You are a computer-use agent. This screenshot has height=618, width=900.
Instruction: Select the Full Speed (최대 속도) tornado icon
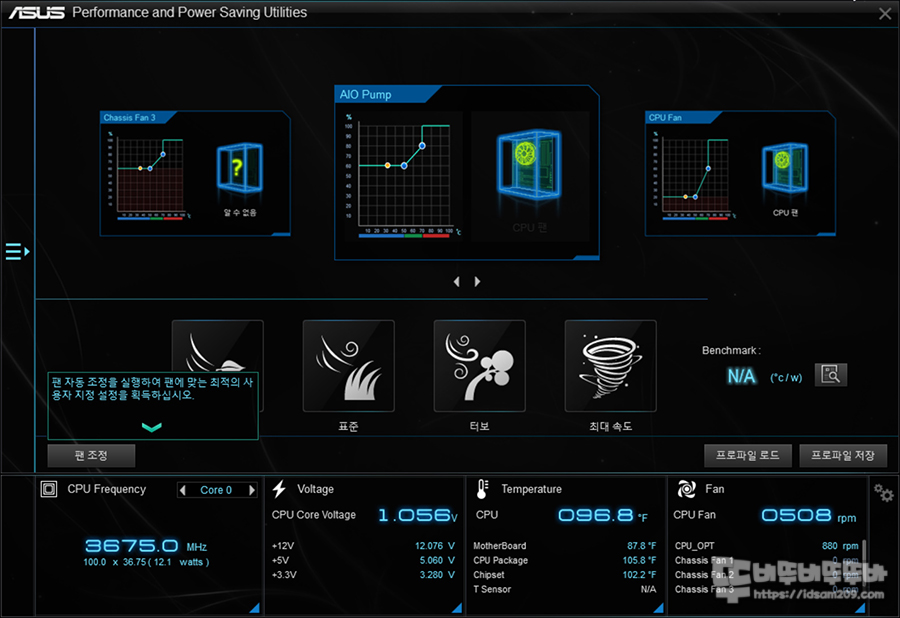611,366
